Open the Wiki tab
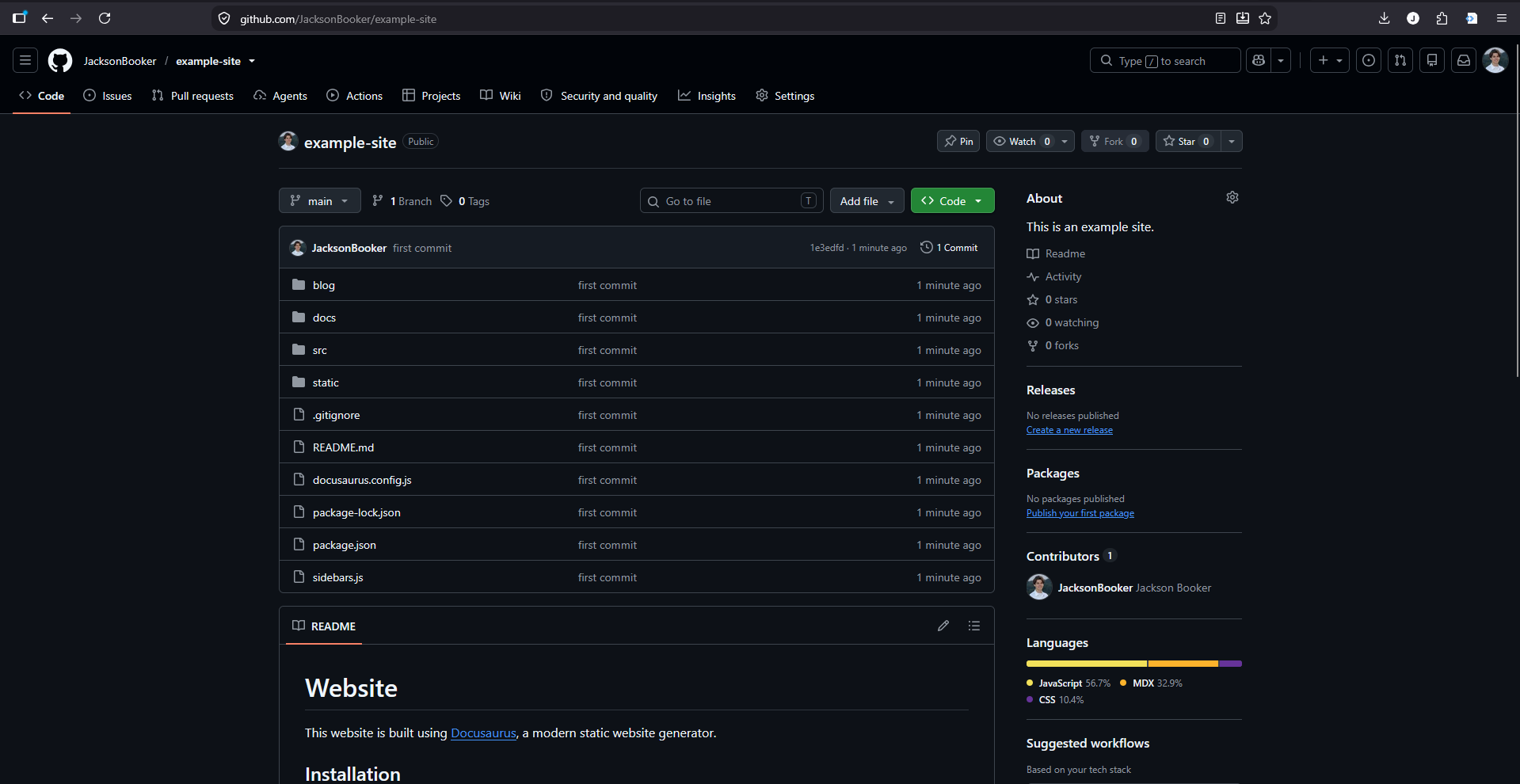 click(x=501, y=95)
